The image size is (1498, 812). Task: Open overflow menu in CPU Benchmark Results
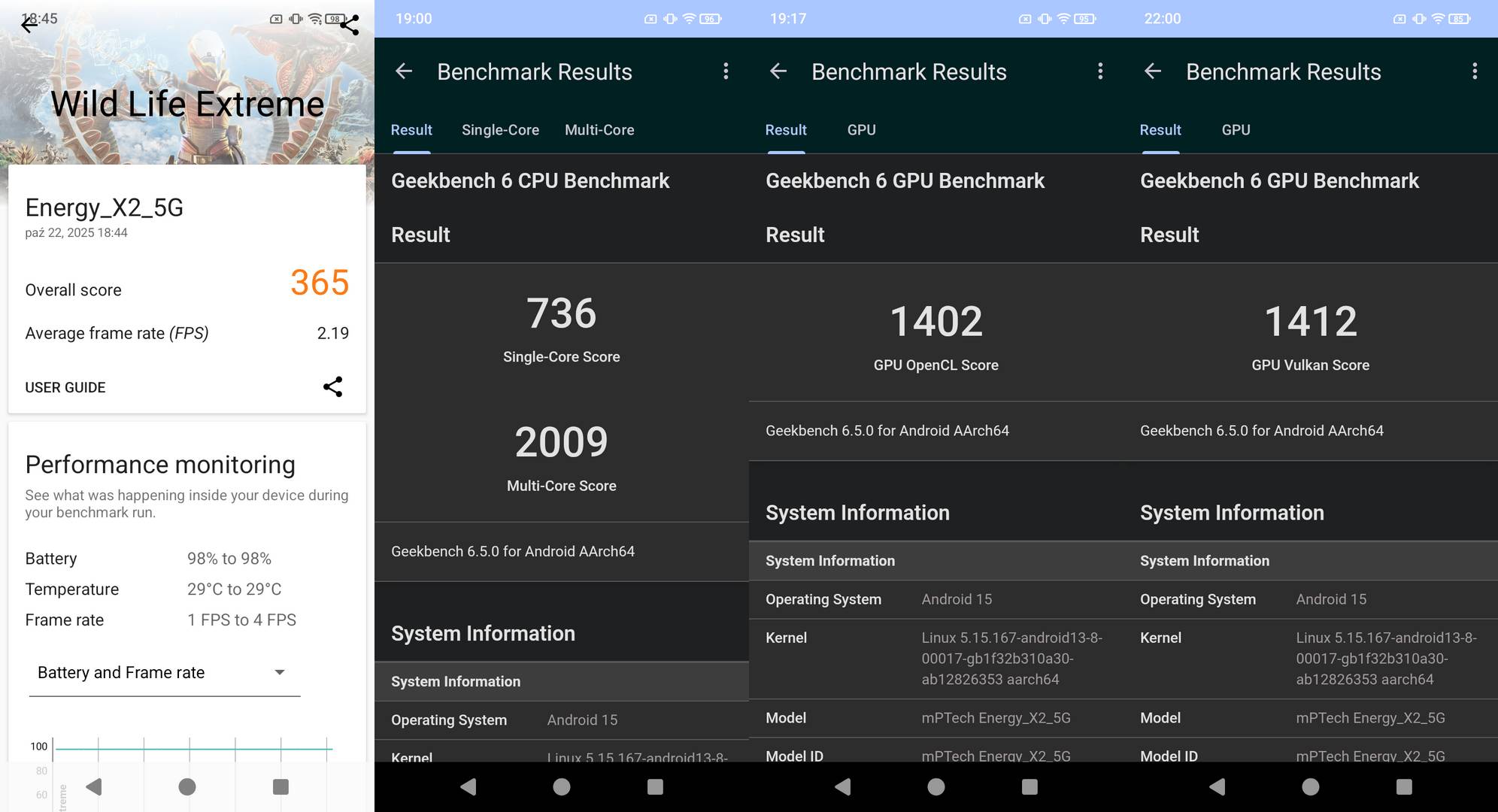coord(726,71)
